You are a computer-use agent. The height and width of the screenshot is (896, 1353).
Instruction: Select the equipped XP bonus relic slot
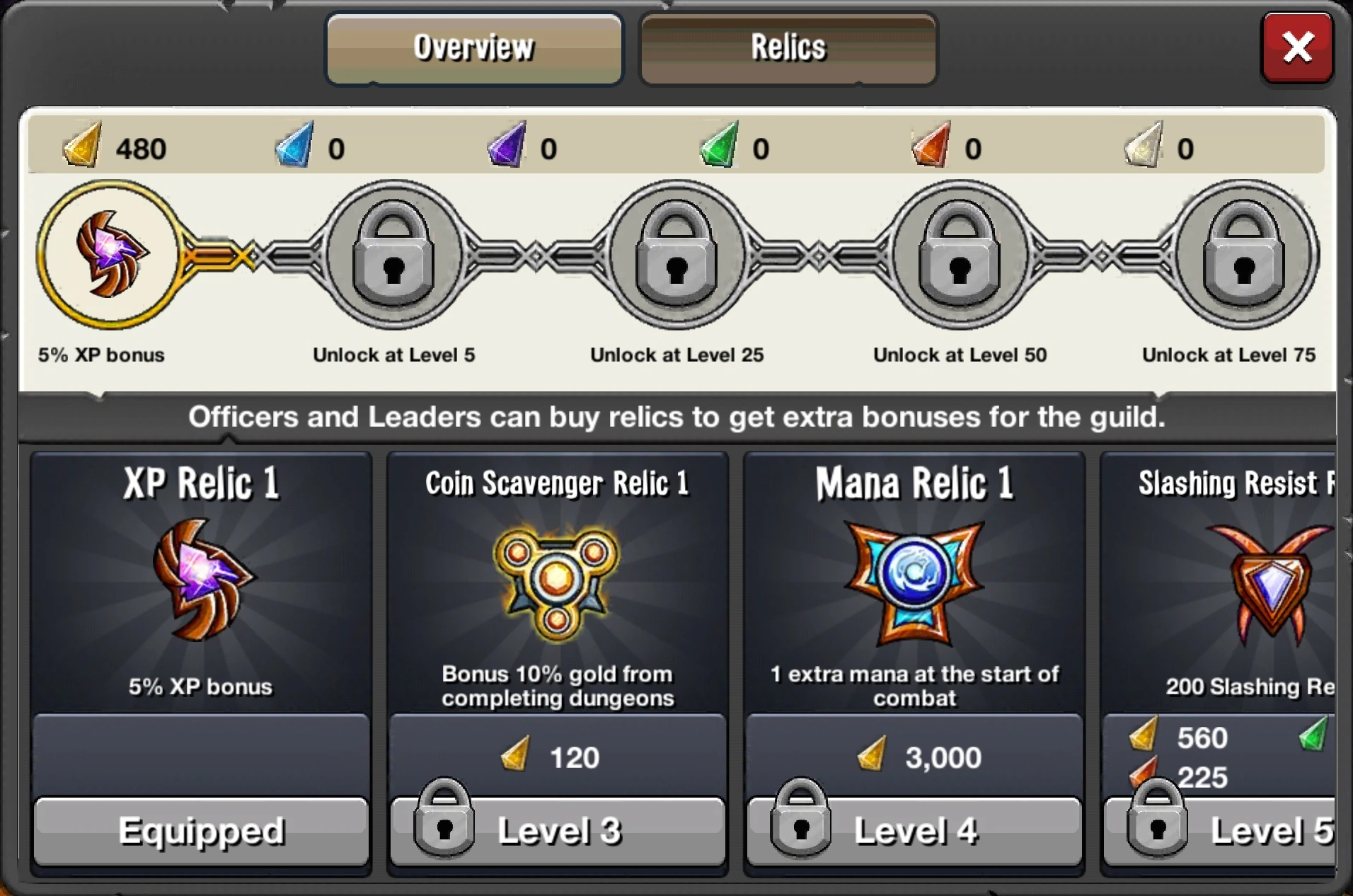coord(110,255)
